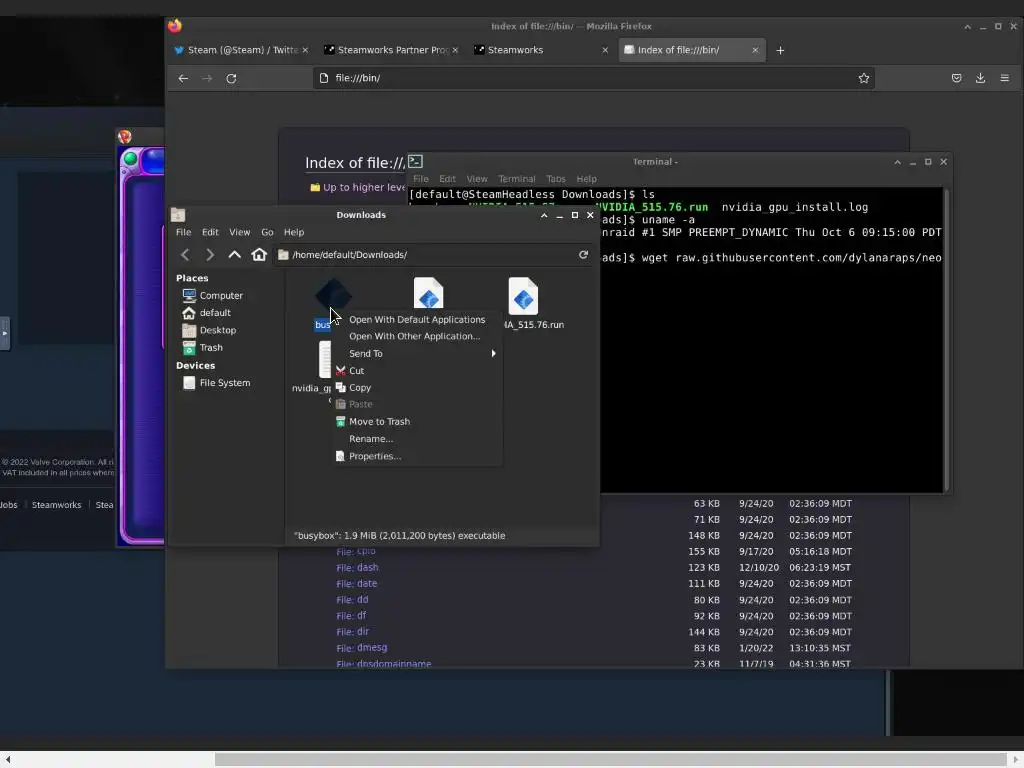
Task: Go to parent folder in file manager
Action: [234, 255]
